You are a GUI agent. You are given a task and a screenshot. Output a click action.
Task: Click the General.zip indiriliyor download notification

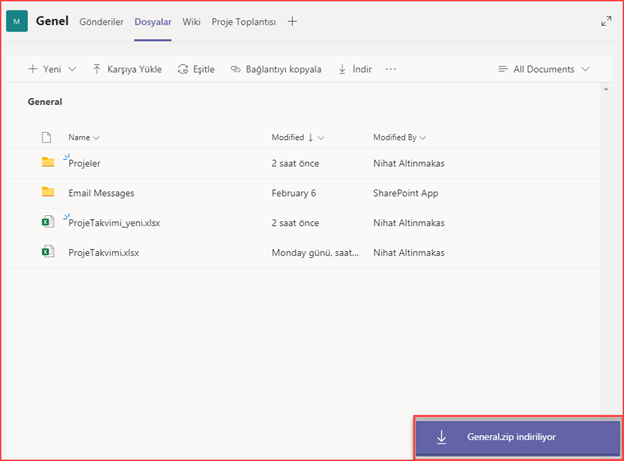coord(518,437)
